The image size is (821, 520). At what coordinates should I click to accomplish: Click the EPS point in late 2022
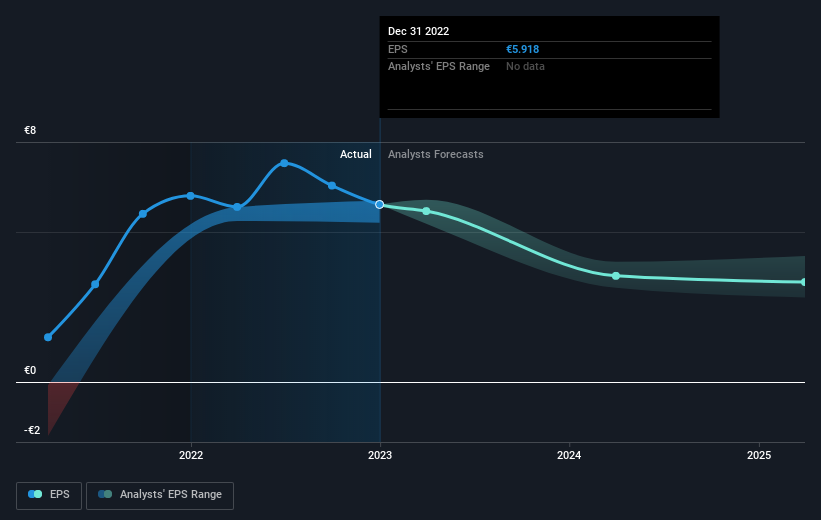(x=332, y=185)
